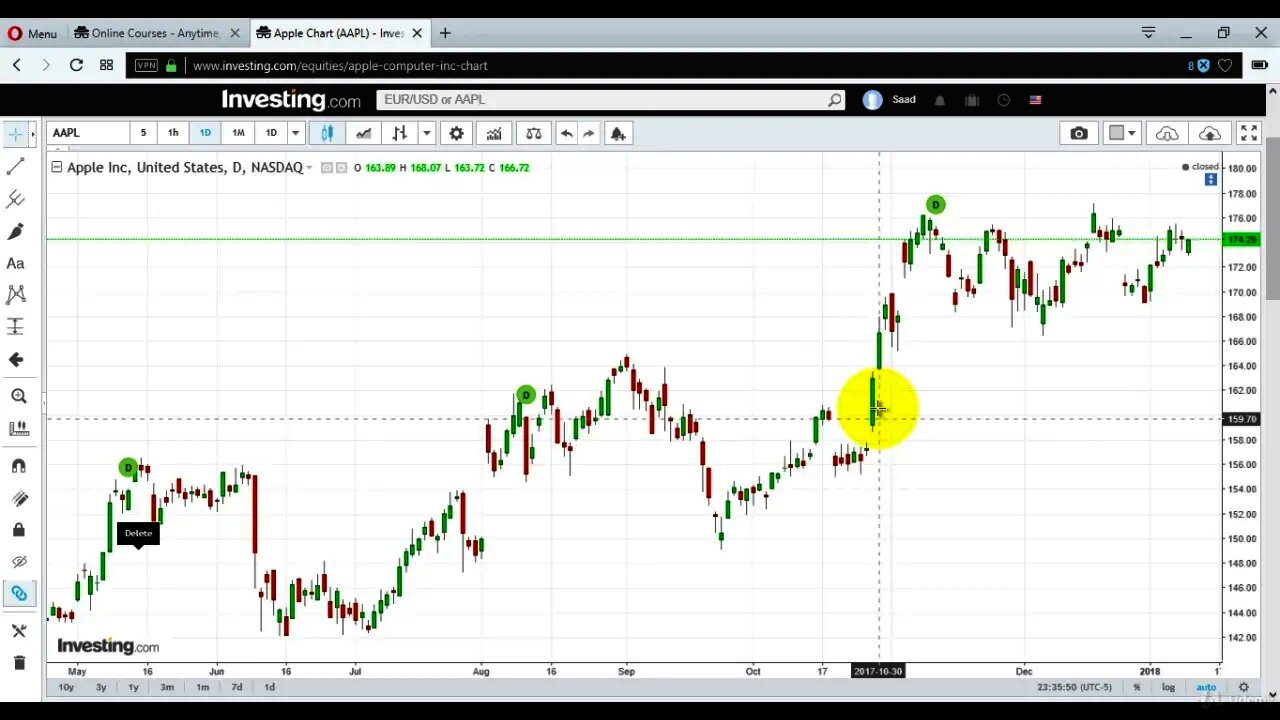
Task: Click the AAPL symbol input field
Action: pos(88,133)
